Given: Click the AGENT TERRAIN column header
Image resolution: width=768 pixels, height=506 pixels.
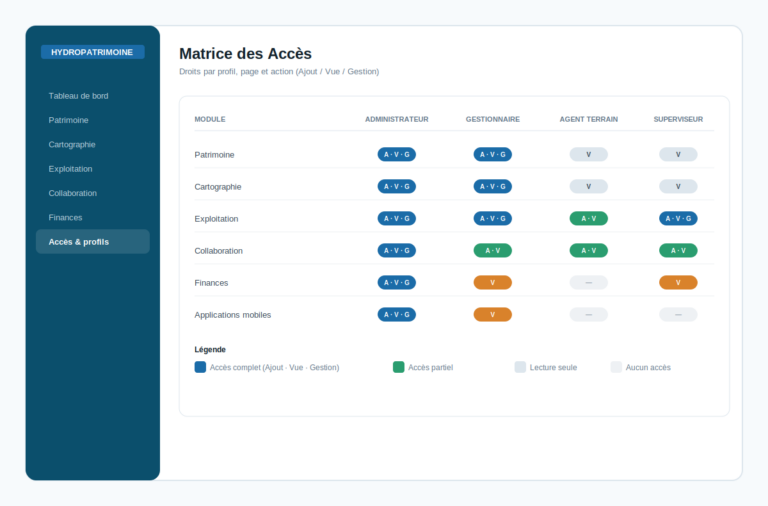Looking at the screenshot, I should tap(589, 119).
